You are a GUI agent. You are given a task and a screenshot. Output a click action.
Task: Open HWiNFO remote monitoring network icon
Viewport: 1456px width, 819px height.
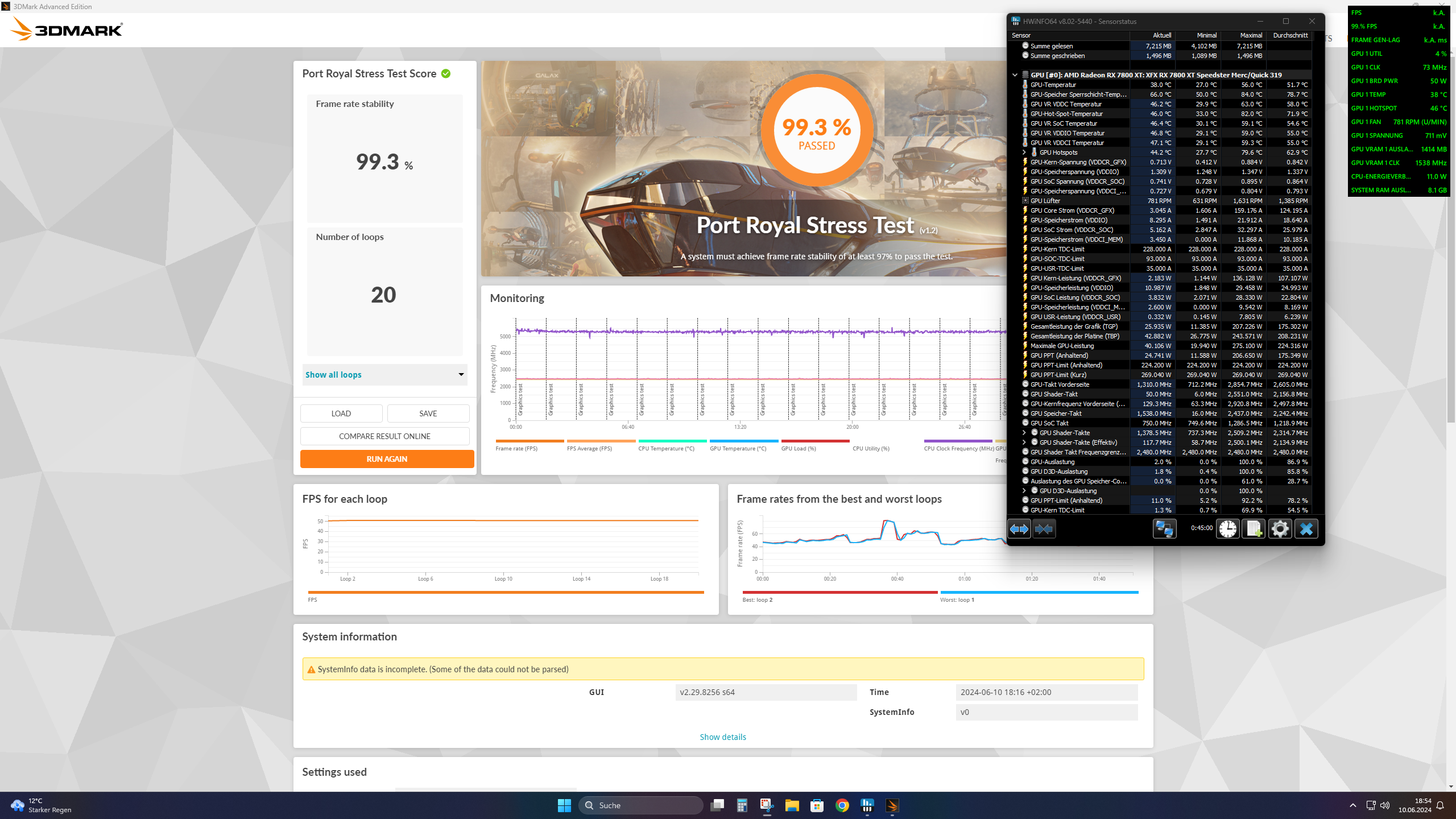click(x=1164, y=529)
